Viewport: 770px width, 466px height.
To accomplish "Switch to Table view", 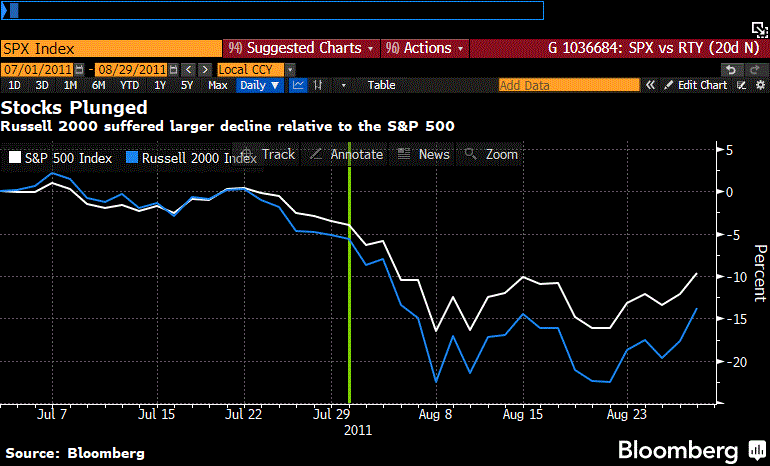I will (x=382, y=85).
